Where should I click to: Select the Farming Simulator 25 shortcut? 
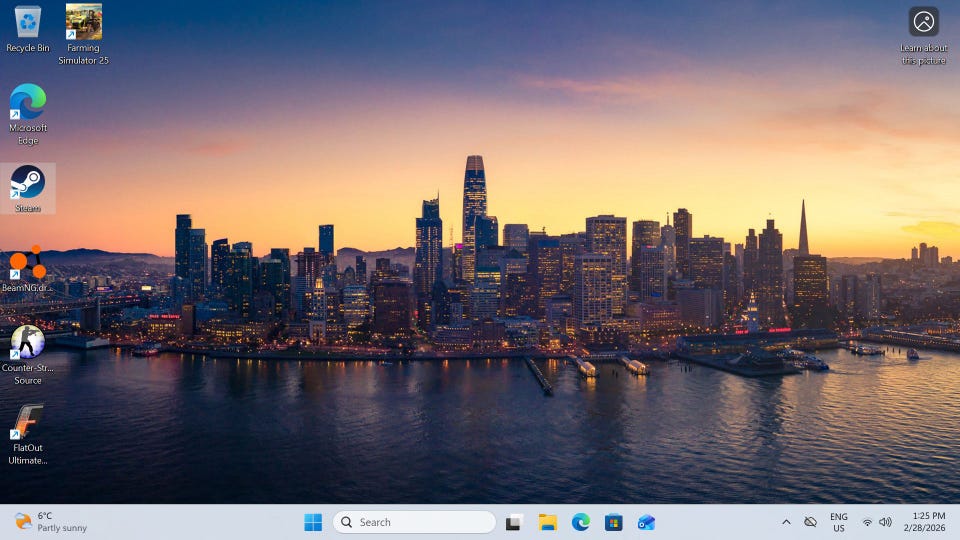pyautogui.click(x=84, y=22)
